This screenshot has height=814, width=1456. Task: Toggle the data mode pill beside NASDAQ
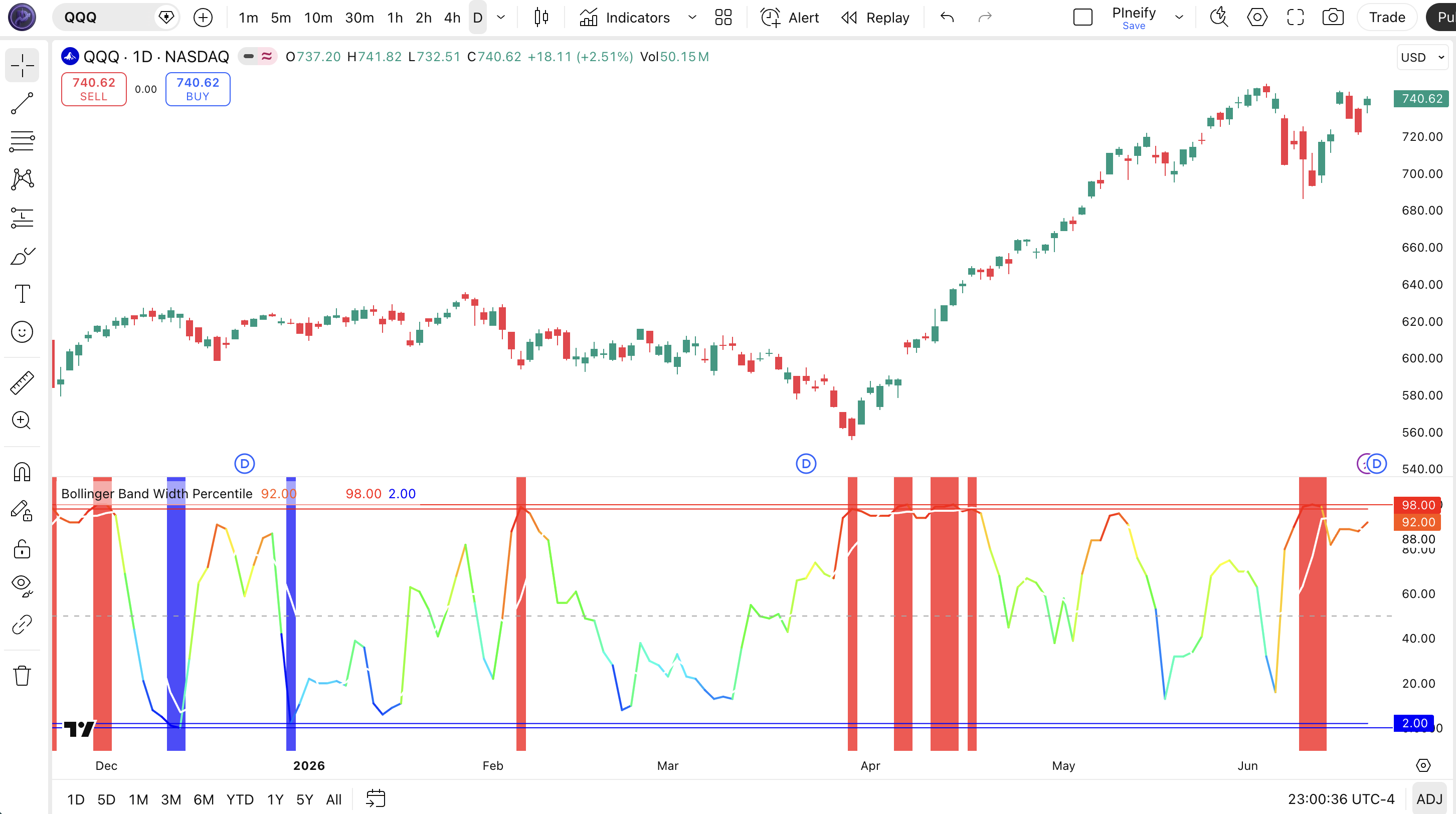[258, 57]
